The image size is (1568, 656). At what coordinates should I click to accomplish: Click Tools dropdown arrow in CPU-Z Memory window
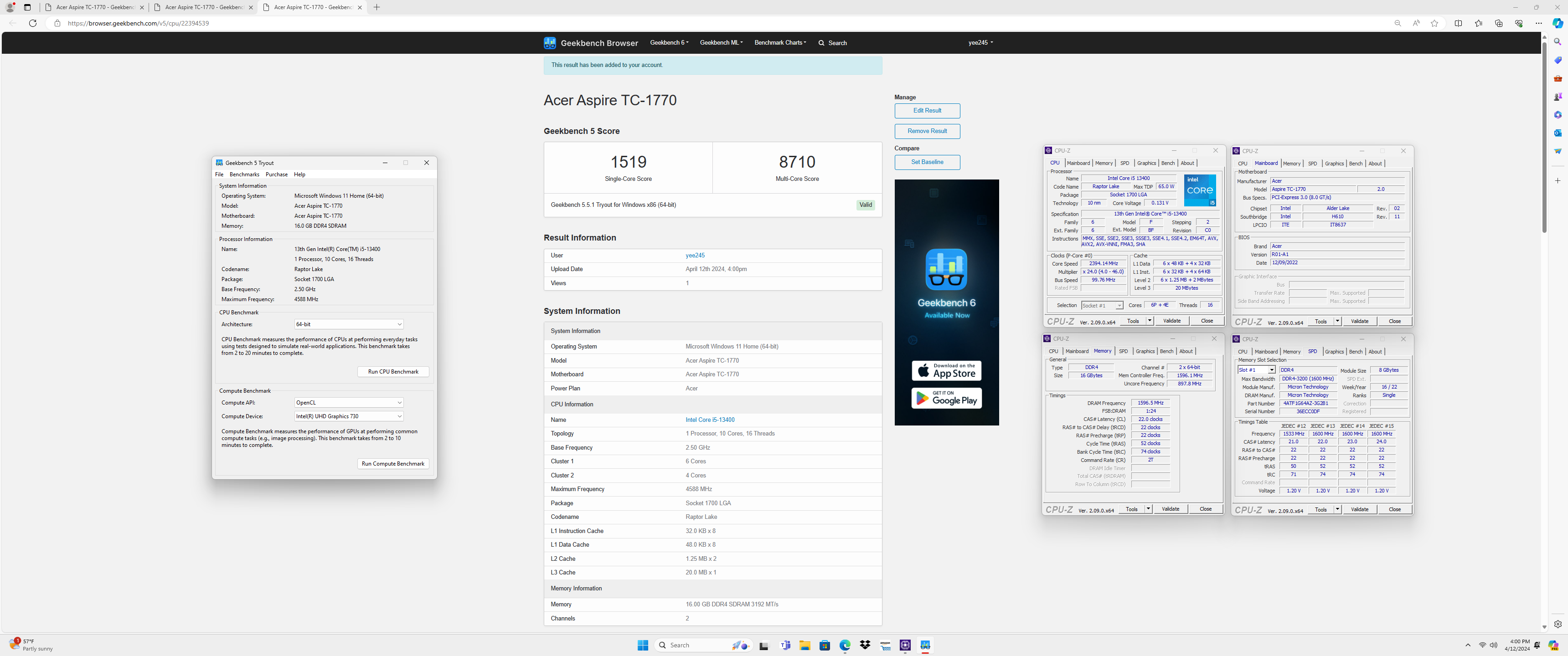click(x=1148, y=509)
